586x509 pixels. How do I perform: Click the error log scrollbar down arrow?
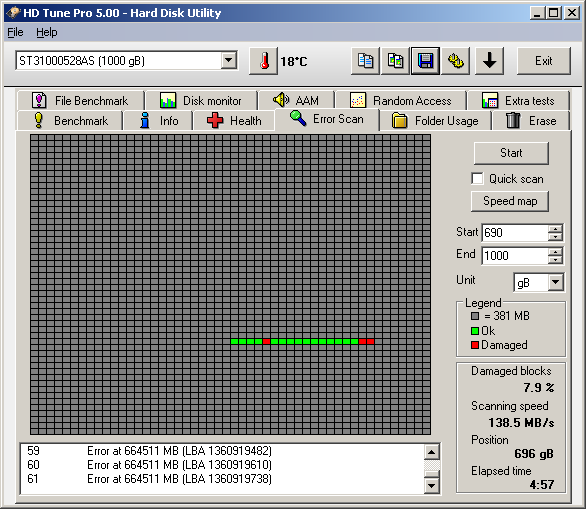tap(431, 486)
